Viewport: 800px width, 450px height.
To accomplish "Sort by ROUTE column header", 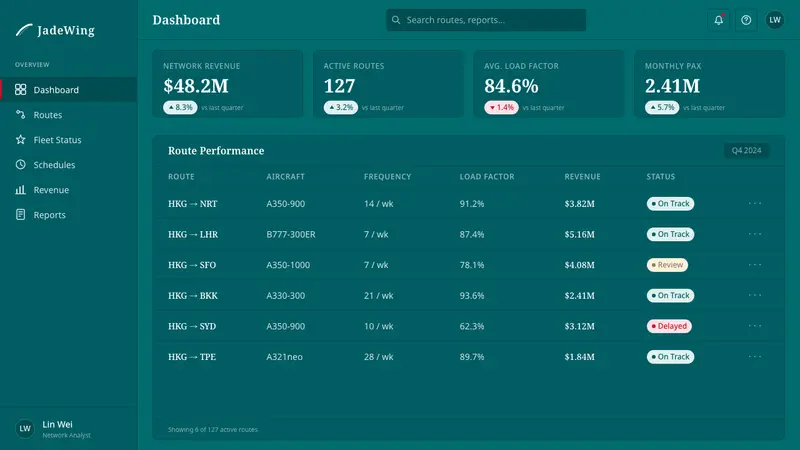I will pyautogui.click(x=181, y=177).
